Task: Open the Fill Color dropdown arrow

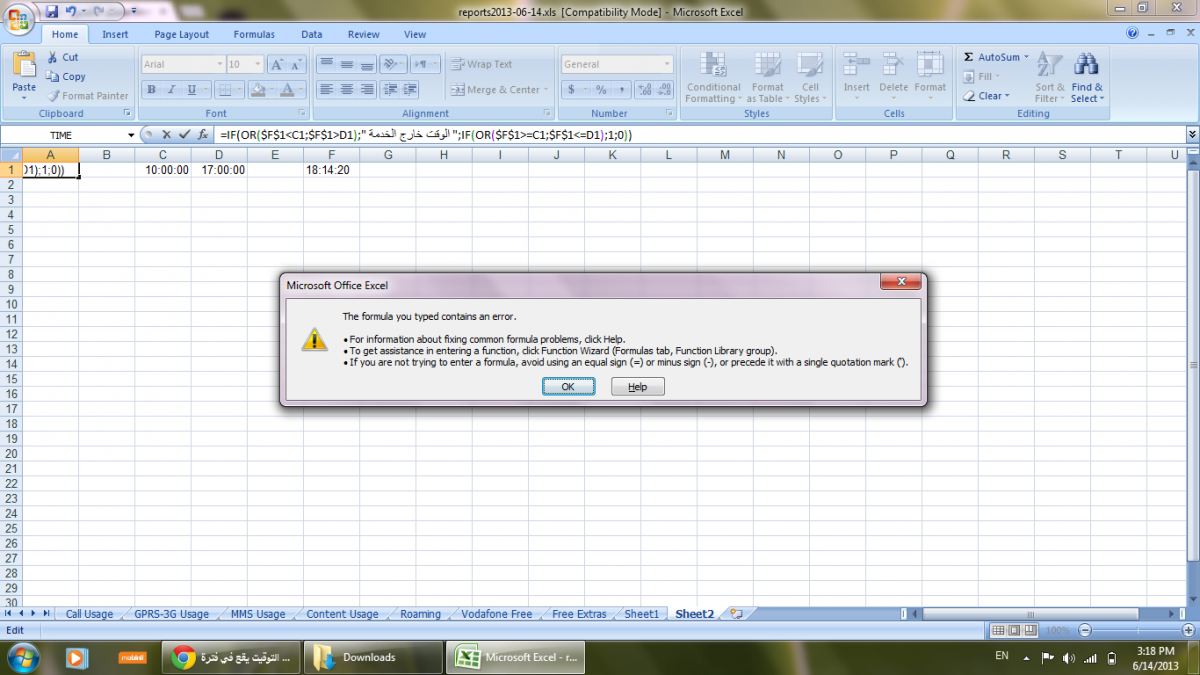Action: tap(271, 90)
